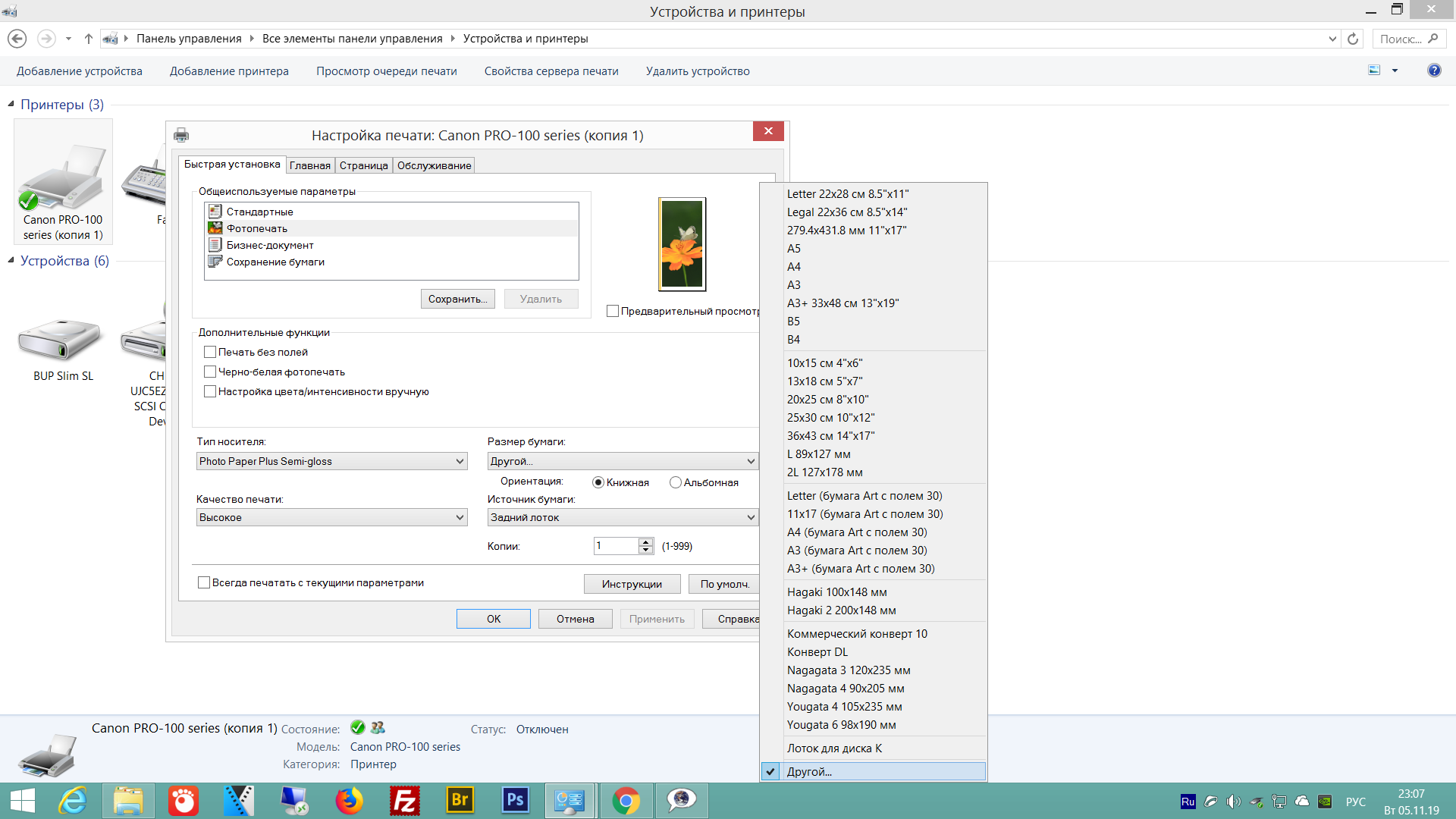Collapse the Устройства (6) section
This screenshot has height=819, width=1456.
click(11, 260)
